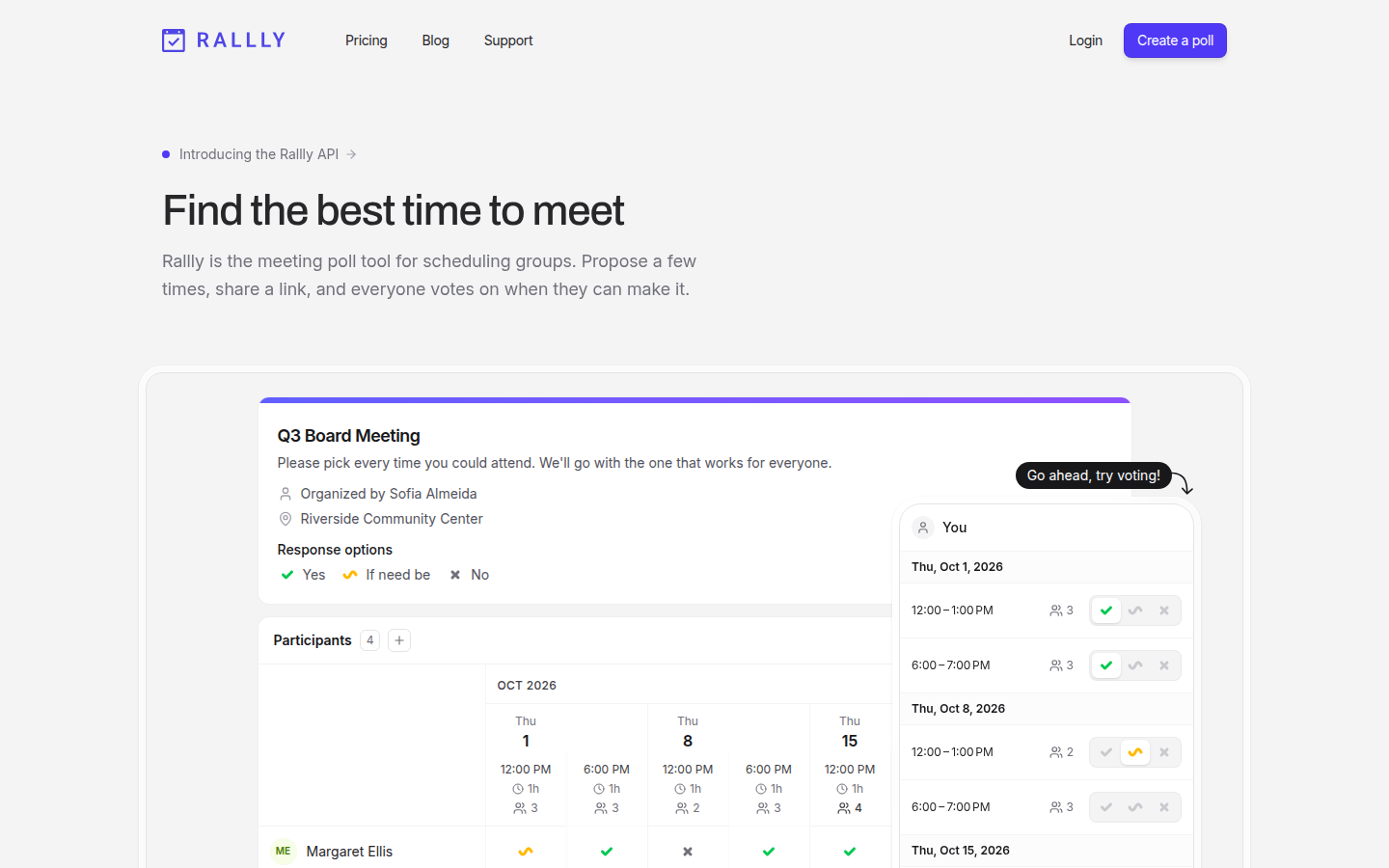The image size is (1389, 868).
Task: Click the Login link
Action: [x=1085, y=41]
